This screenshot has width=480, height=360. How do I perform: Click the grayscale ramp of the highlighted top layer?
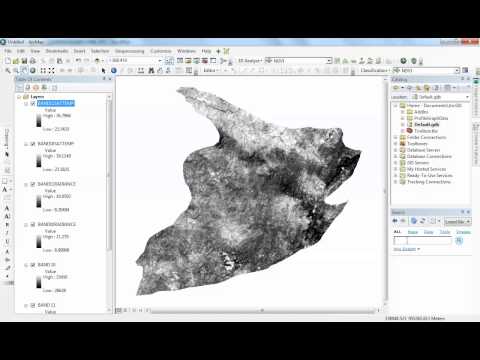[x=39, y=121]
